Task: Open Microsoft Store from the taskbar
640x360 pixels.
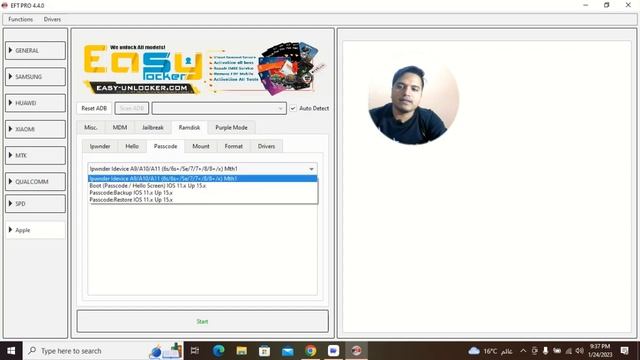Action: pos(264,351)
